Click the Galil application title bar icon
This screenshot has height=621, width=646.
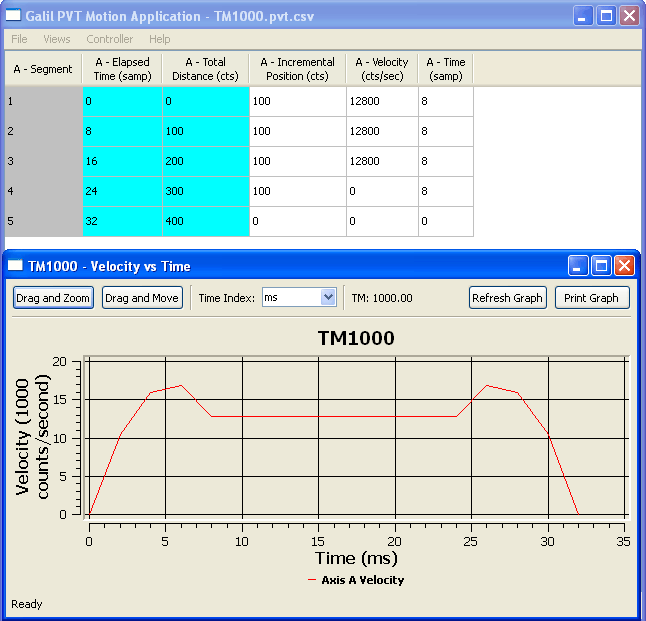[x=14, y=15]
